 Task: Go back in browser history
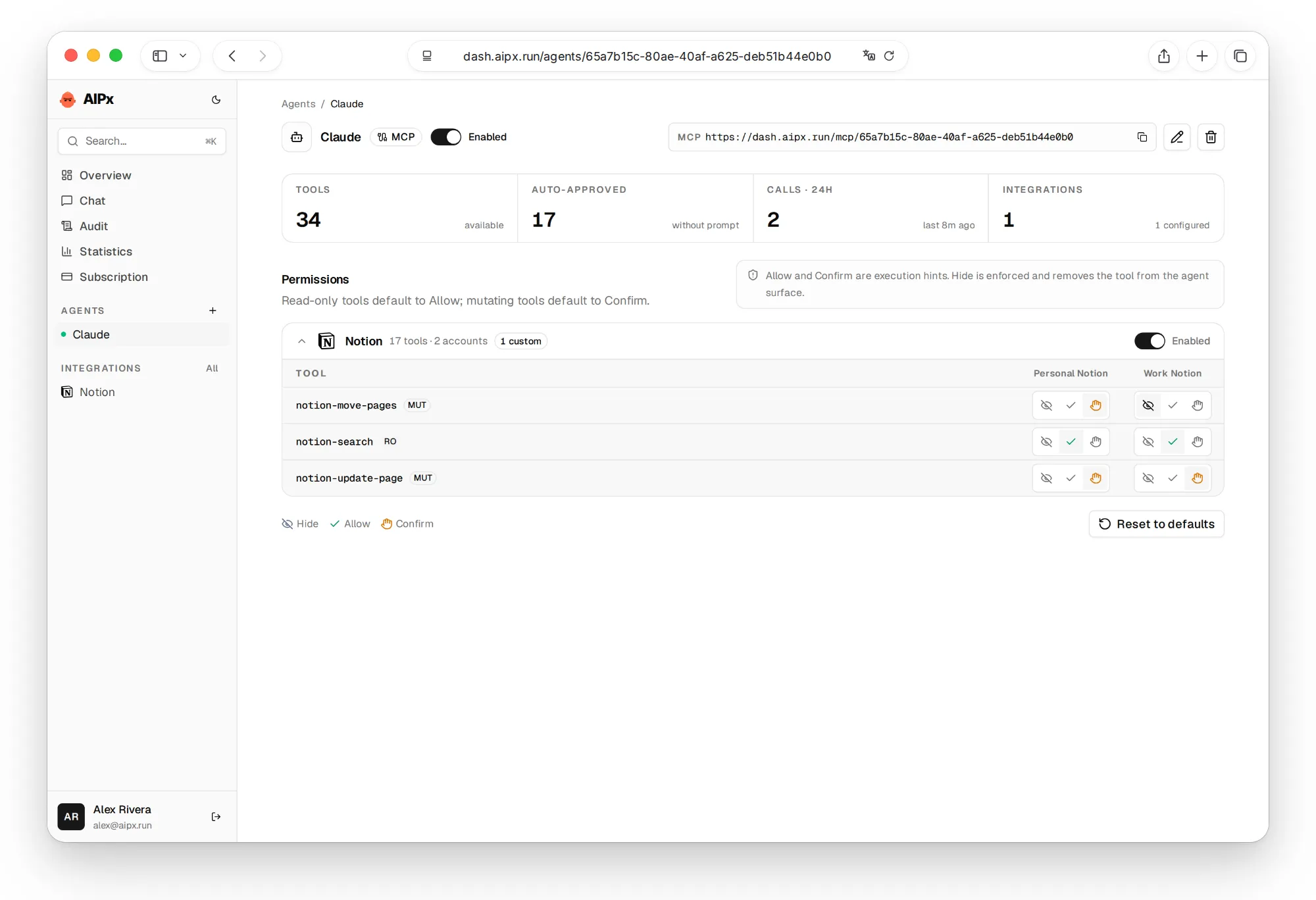pyautogui.click(x=232, y=56)
